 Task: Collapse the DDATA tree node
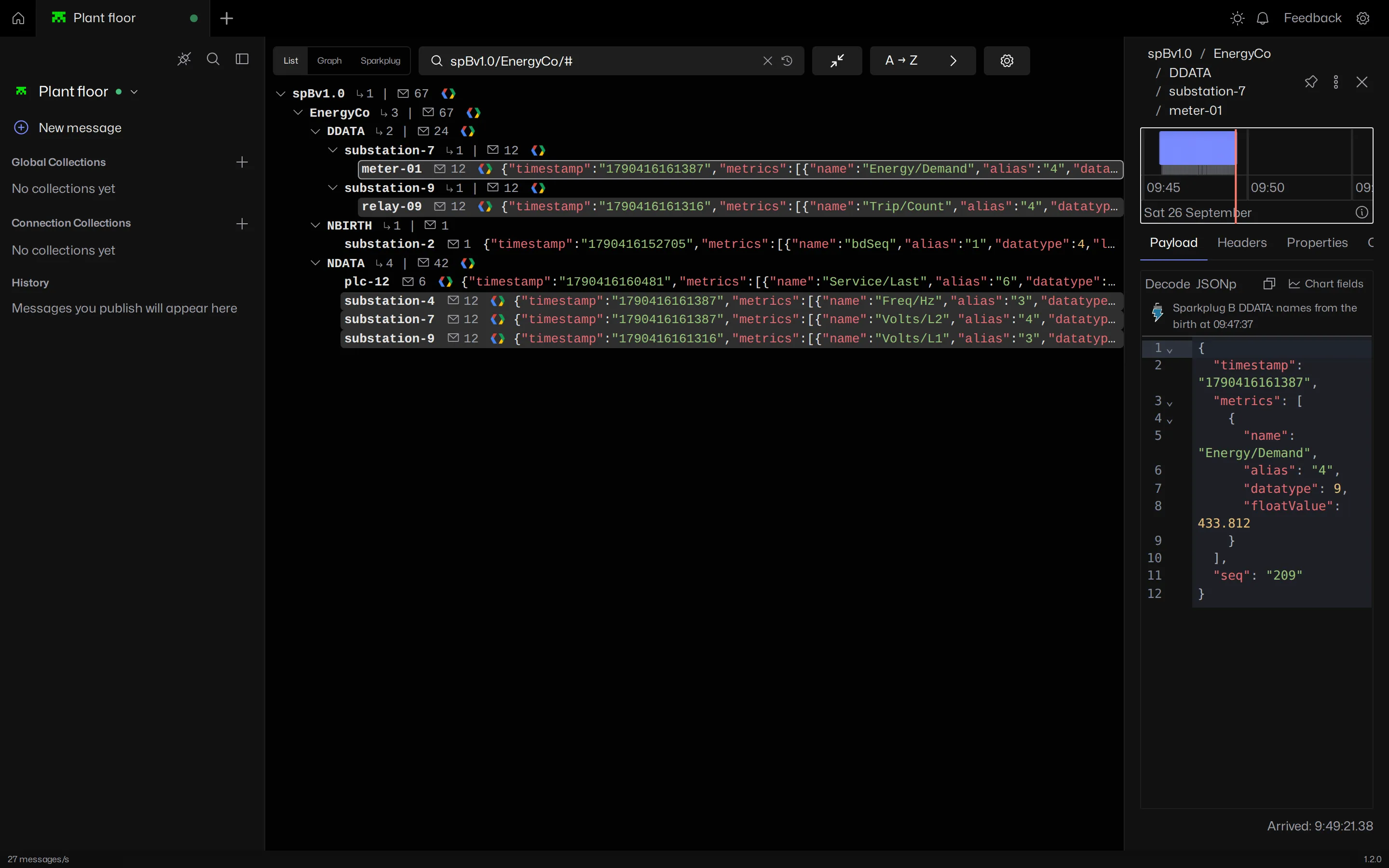[x=315, y=132]
